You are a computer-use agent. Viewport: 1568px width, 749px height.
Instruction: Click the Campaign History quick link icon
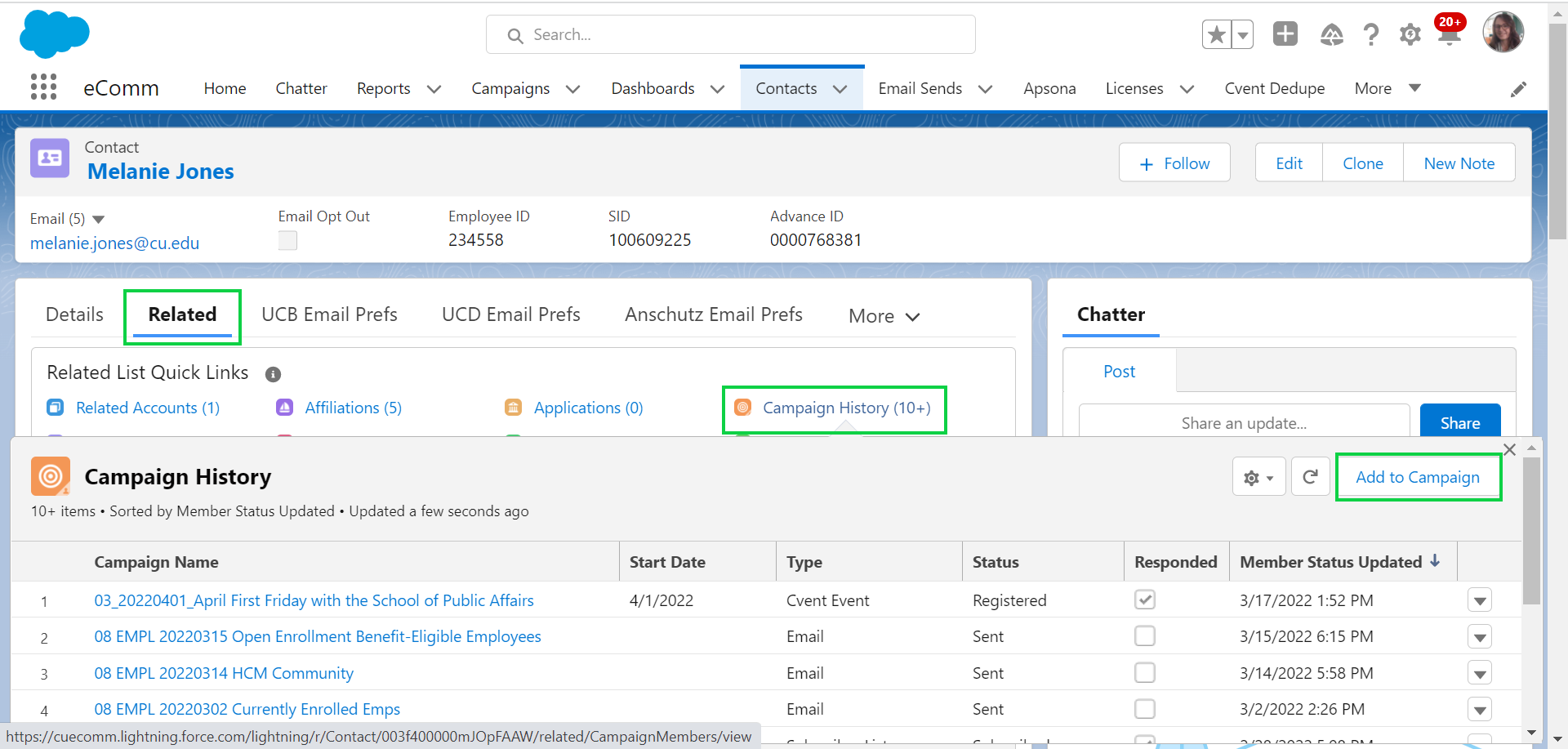point(742,407)
